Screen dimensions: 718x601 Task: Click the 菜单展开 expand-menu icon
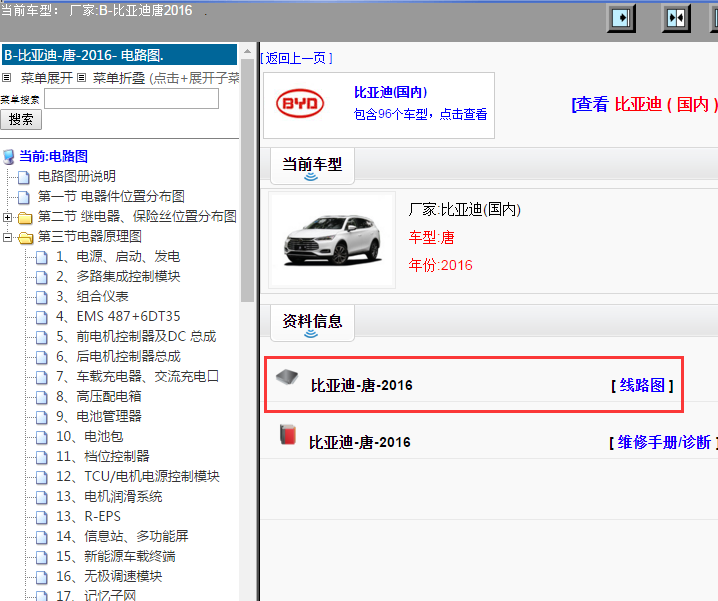(7, 77)
